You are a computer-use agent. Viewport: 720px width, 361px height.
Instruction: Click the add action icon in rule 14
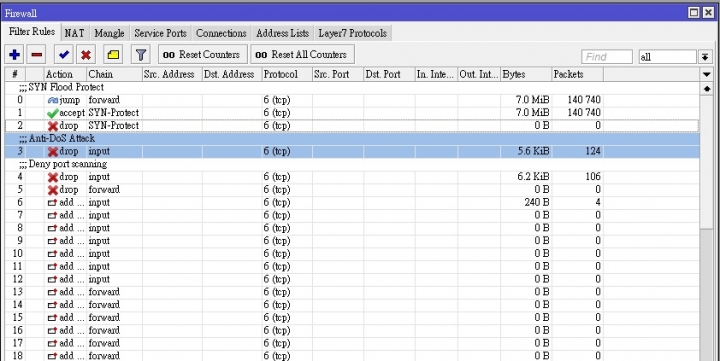click(52, 305)
